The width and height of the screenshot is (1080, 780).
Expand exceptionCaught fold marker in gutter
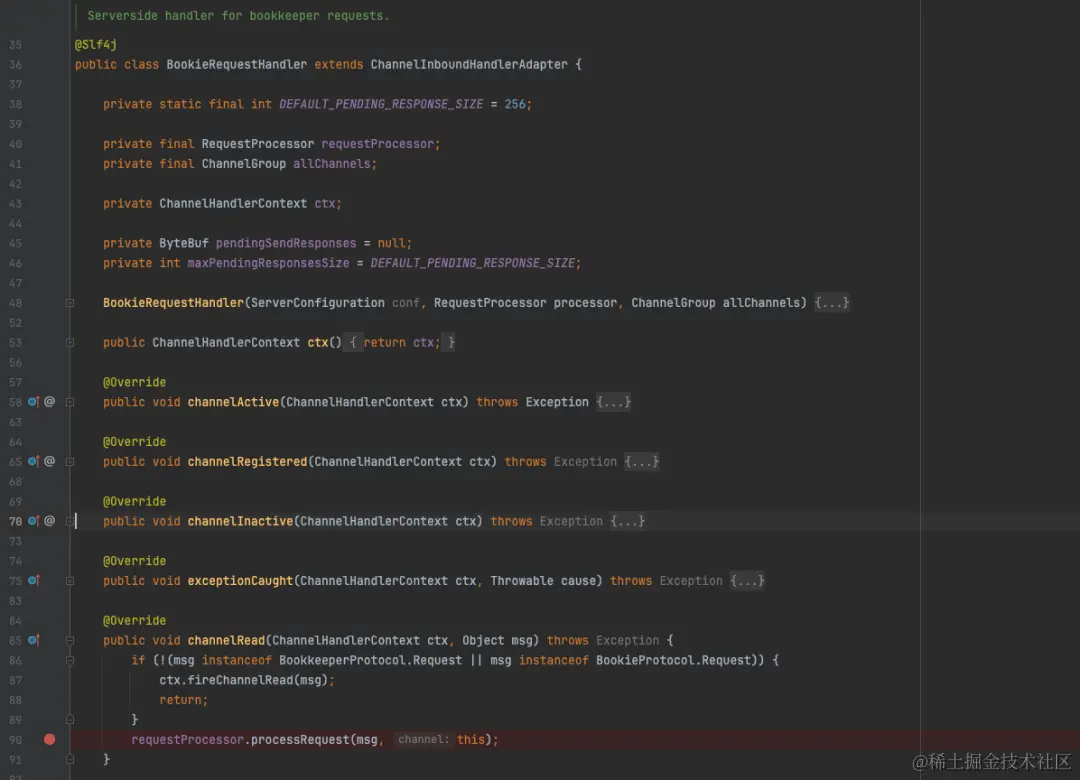tap(70, 581)
